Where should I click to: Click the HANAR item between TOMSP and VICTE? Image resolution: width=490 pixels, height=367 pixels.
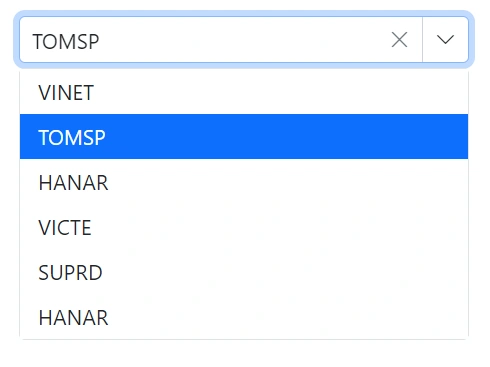(244, 182)
